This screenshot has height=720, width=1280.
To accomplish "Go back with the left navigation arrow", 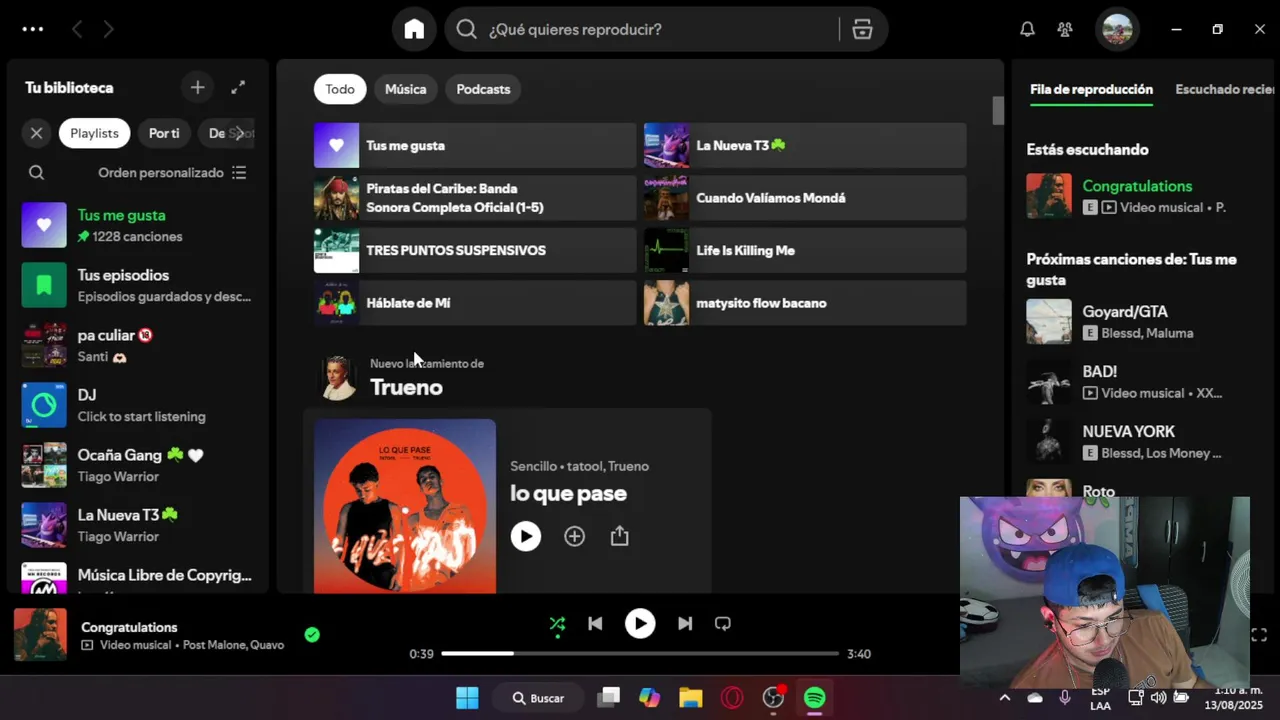I will tap(77, 29).
